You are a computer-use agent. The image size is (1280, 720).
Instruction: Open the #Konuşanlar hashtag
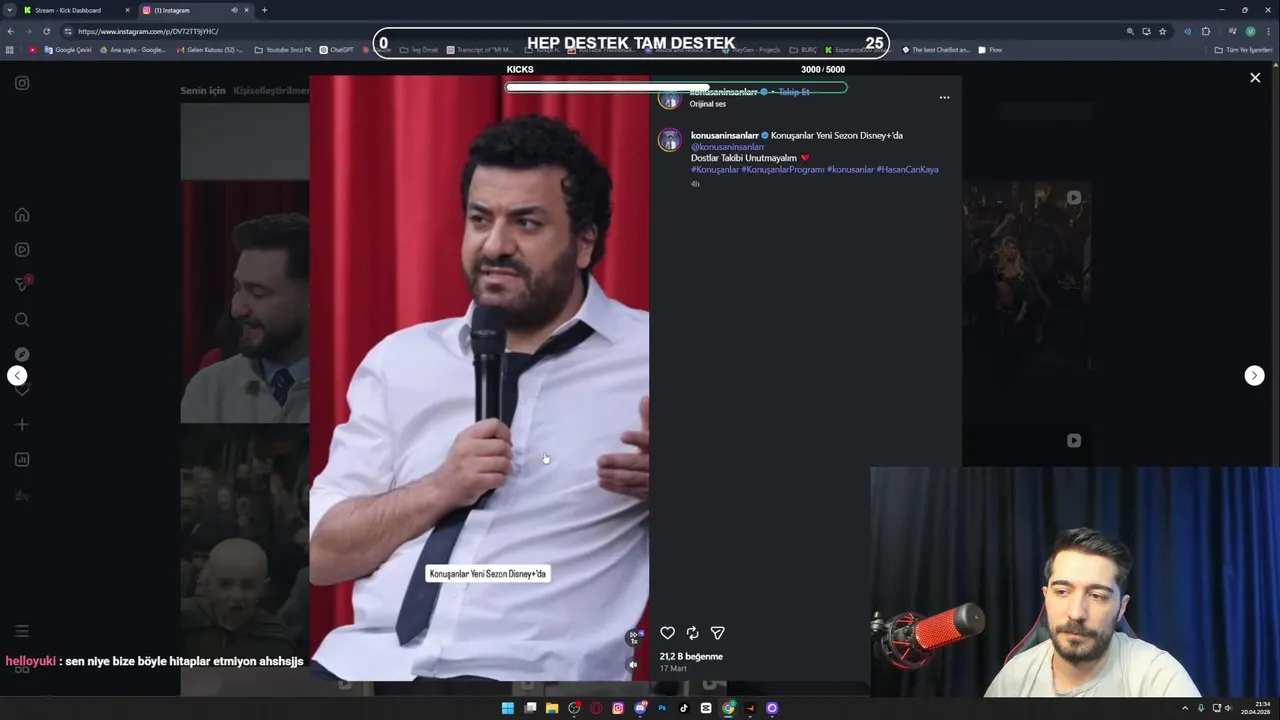(x=715, y=170)
